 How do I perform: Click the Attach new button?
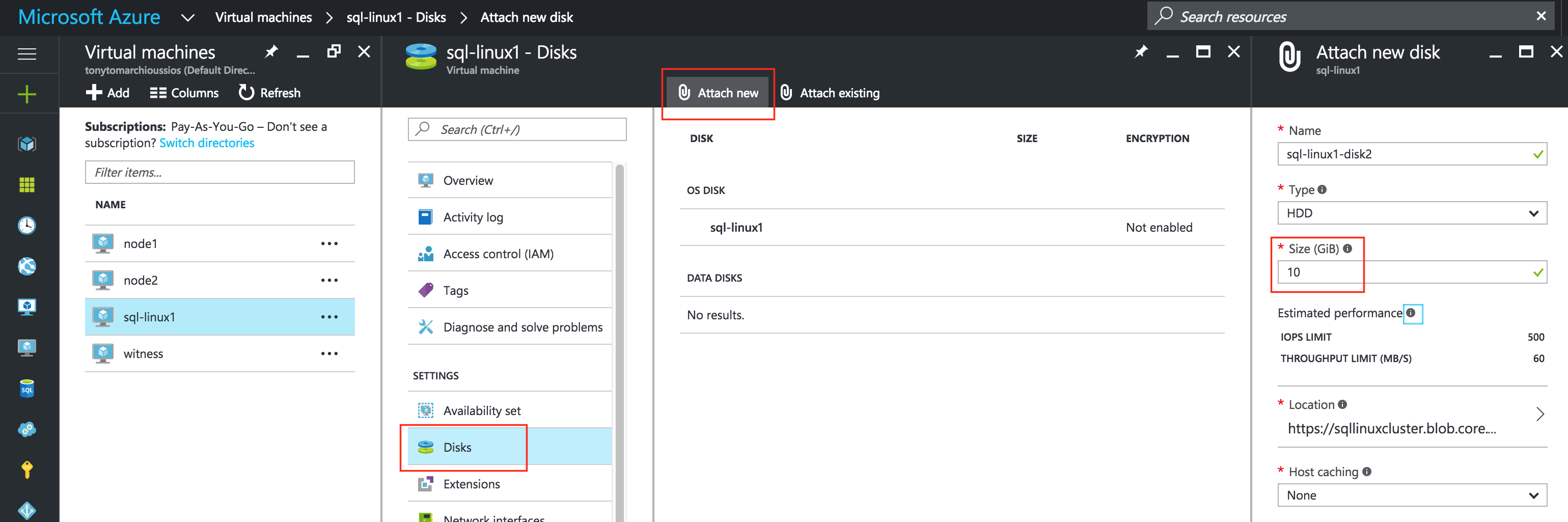(x=718, y=93)
